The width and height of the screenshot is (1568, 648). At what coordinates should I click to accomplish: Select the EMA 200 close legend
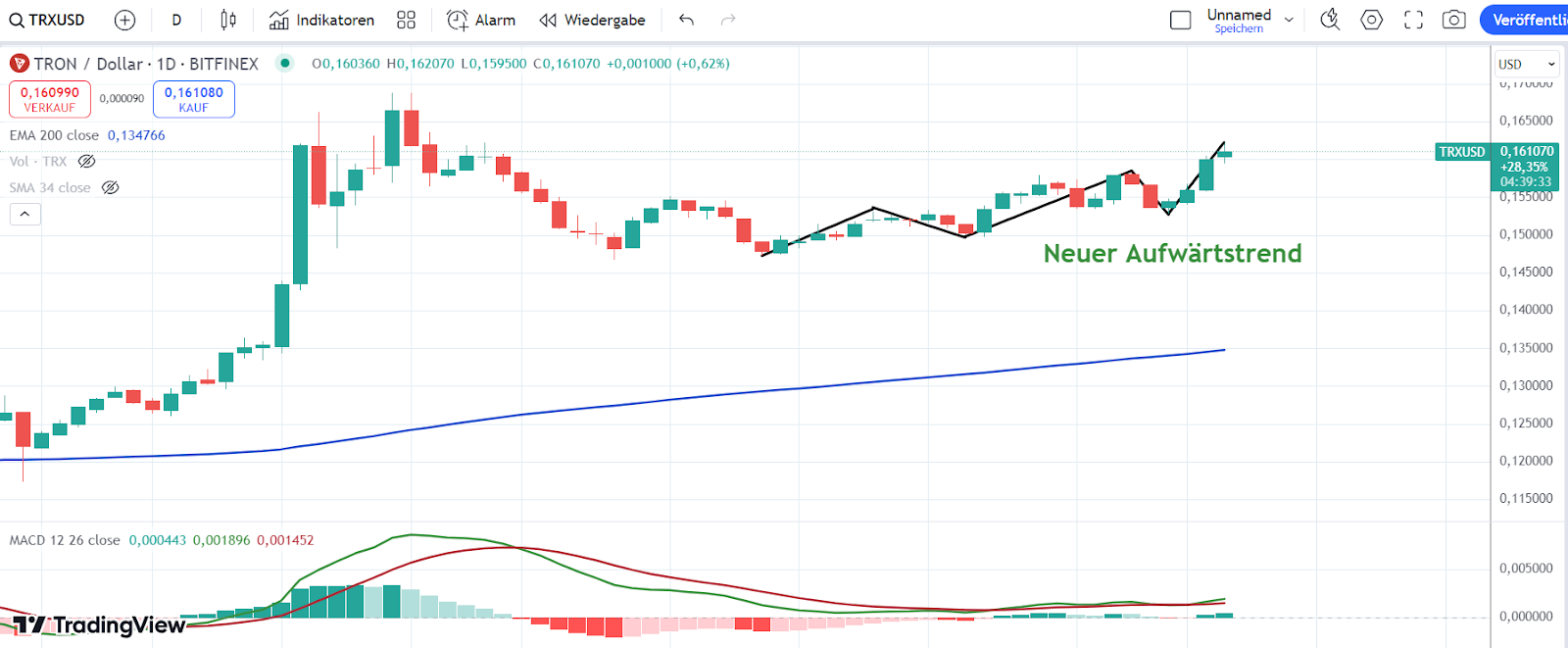click(x=54, y=135)
